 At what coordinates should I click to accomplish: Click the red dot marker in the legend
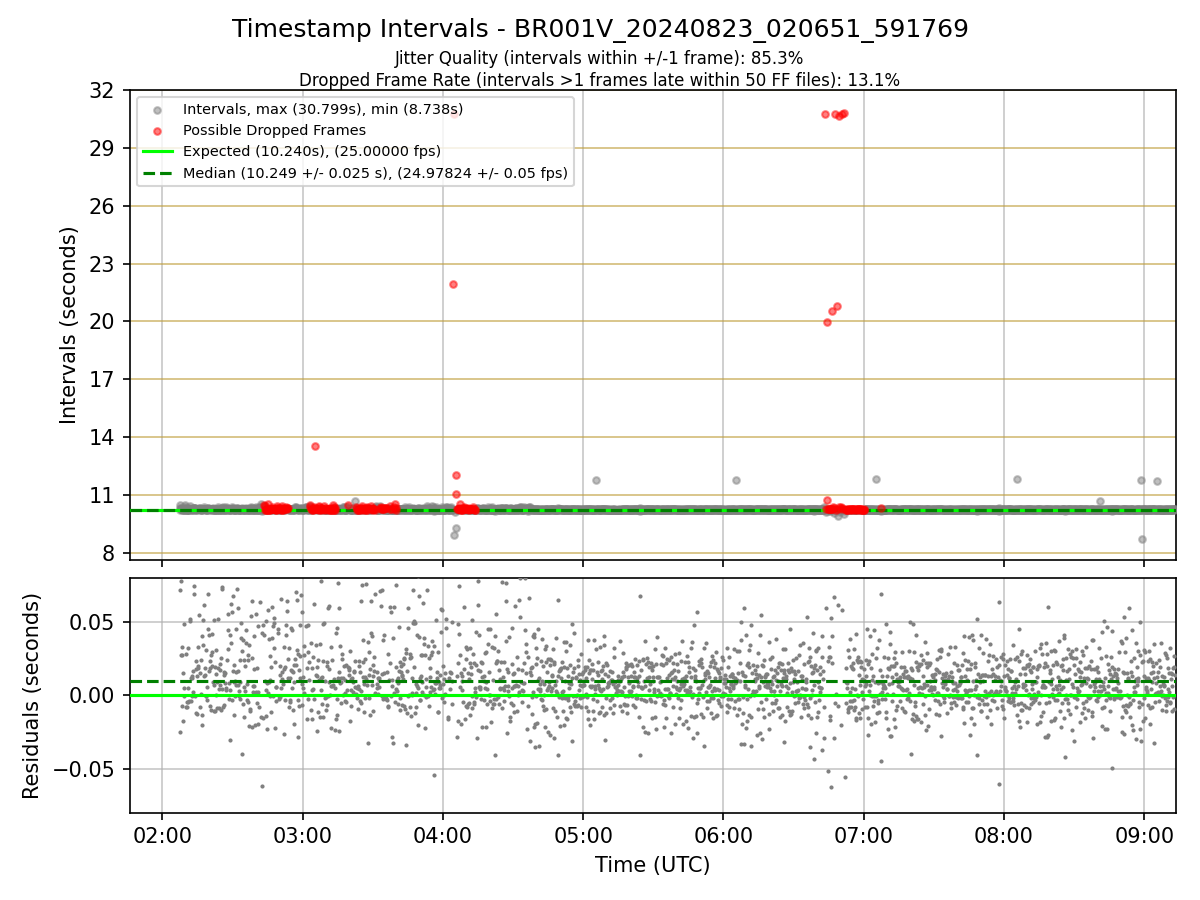[x=157, y=130]
